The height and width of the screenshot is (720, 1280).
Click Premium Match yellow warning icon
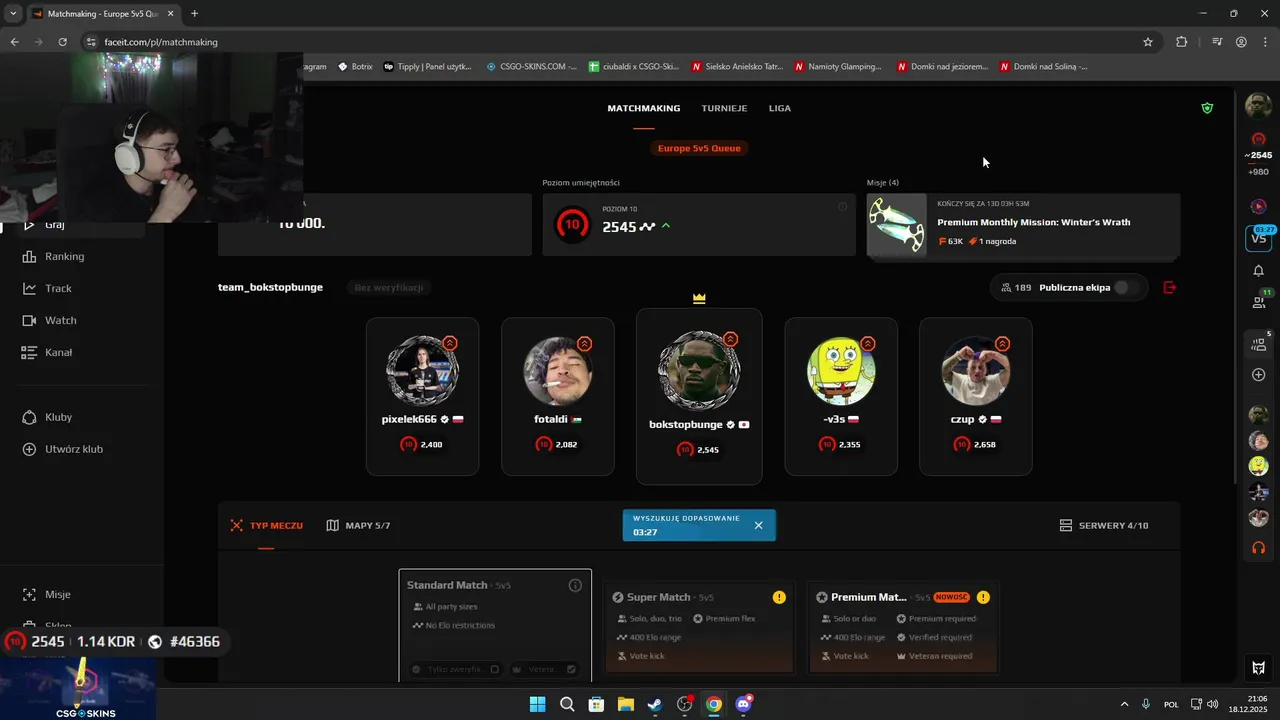point(983,597)
